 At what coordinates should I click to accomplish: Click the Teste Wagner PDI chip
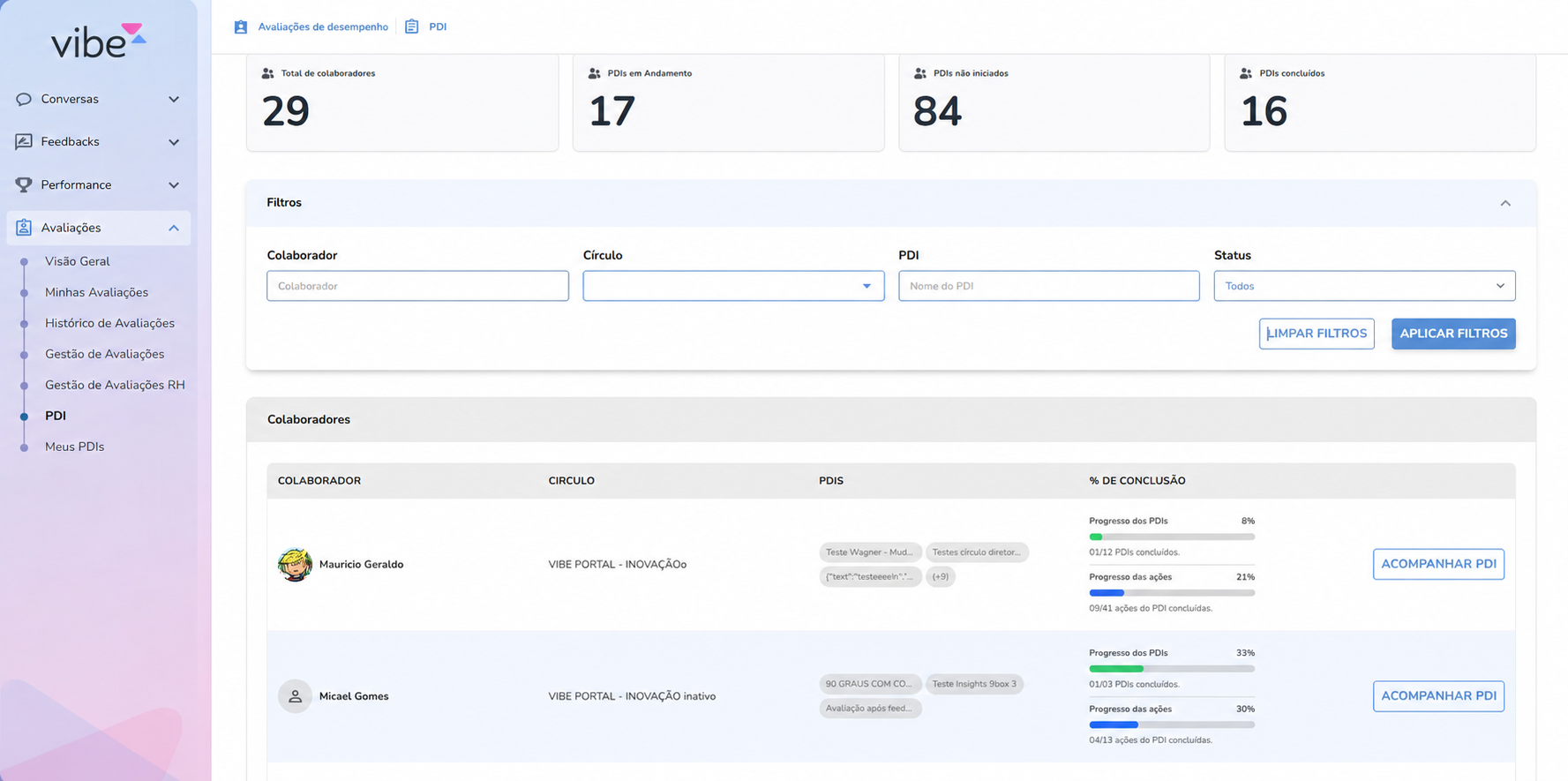tap(870, 552)
